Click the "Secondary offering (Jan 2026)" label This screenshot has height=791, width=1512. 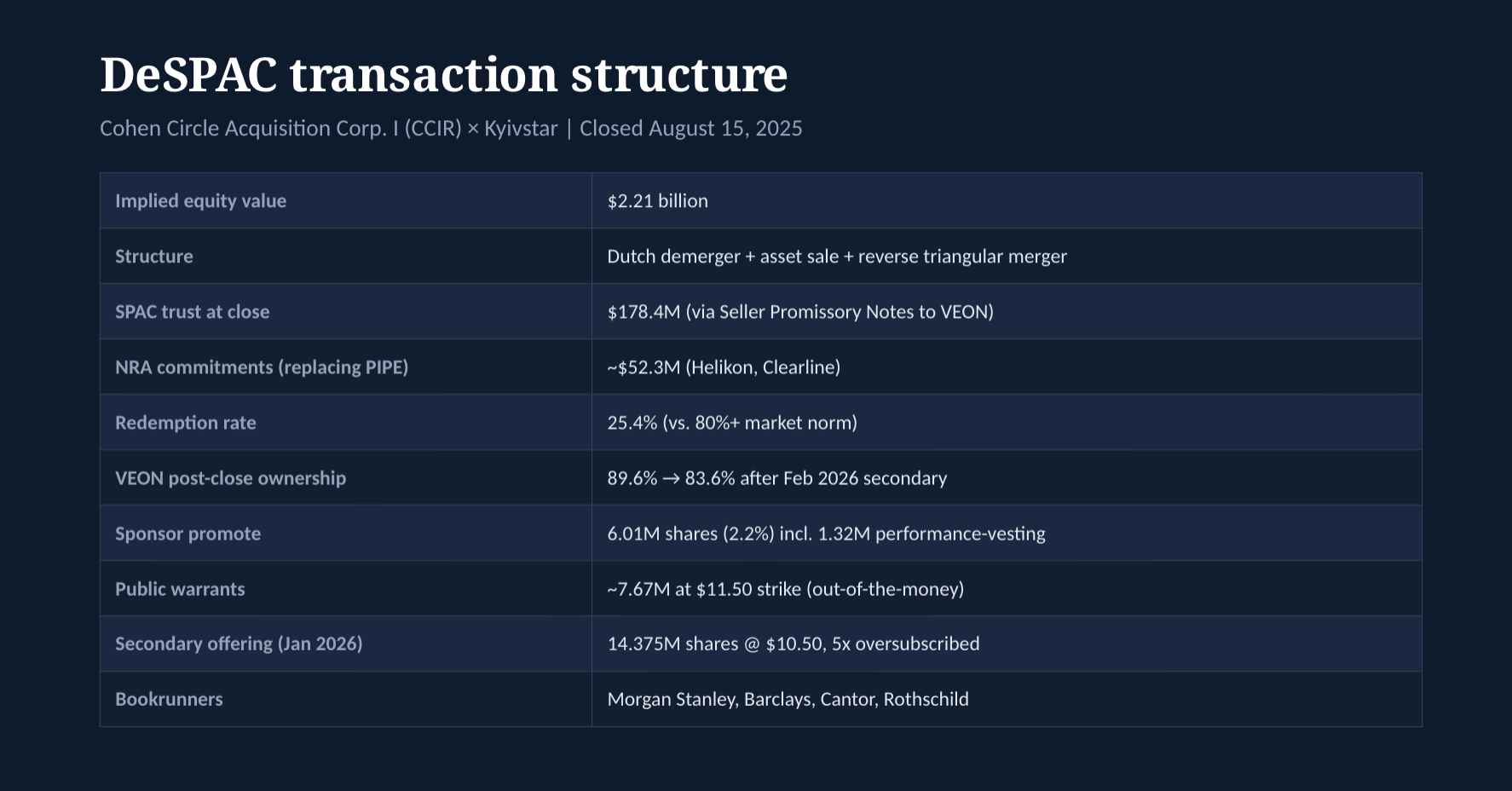pos(239,644)
